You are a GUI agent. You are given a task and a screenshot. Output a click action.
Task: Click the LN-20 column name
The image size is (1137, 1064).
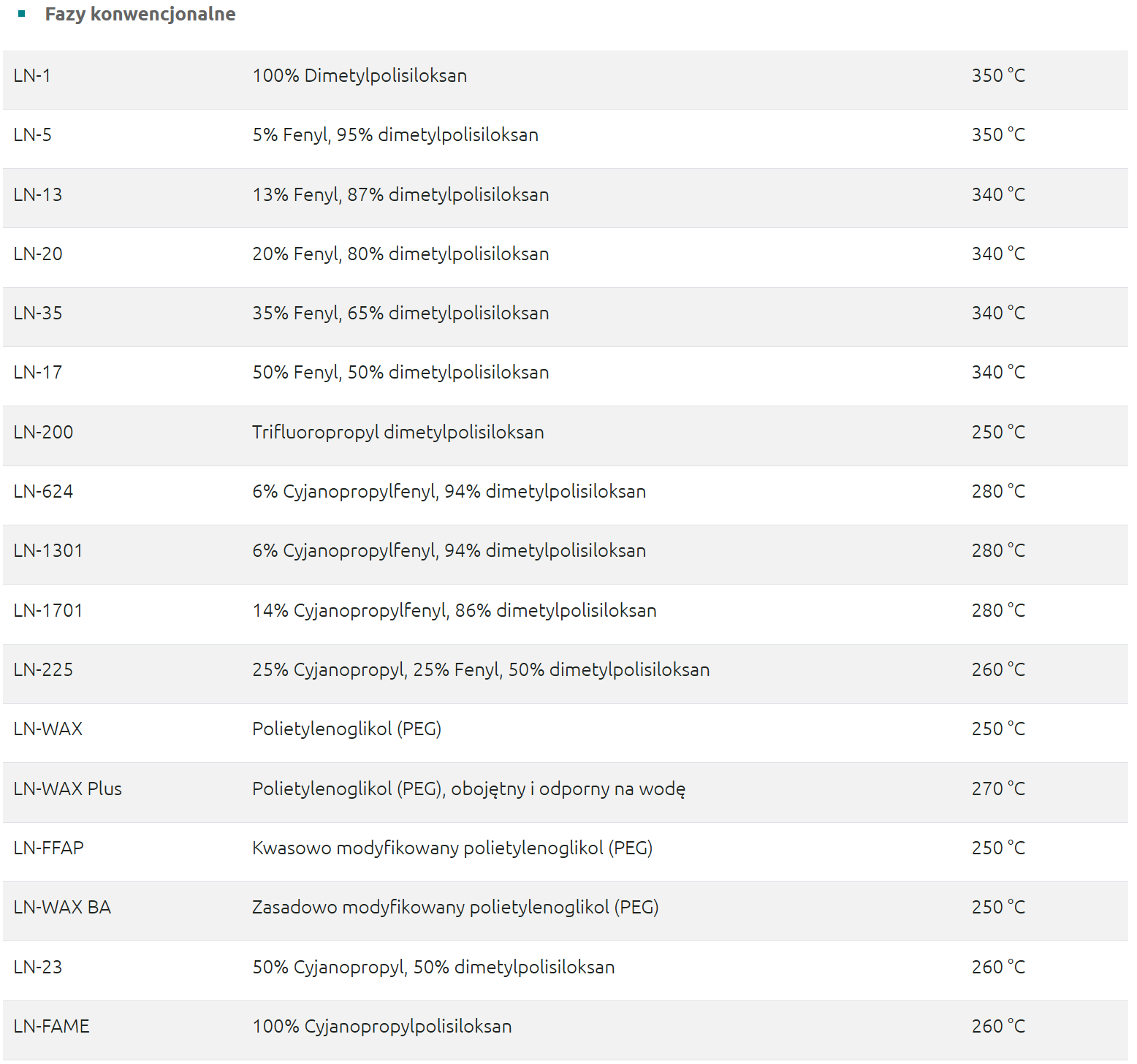(38, 254)
